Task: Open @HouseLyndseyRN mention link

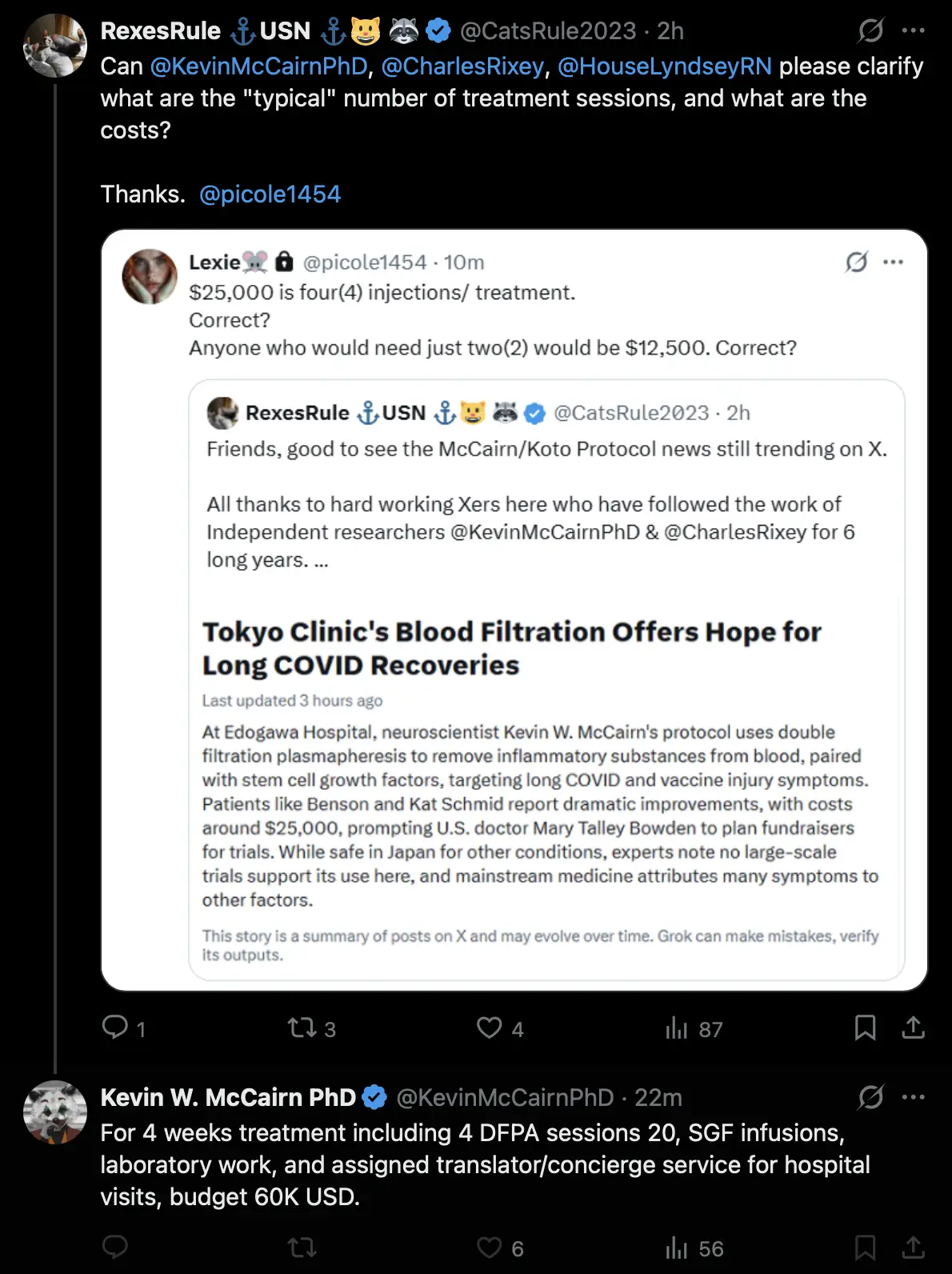Action: (665, 66)
